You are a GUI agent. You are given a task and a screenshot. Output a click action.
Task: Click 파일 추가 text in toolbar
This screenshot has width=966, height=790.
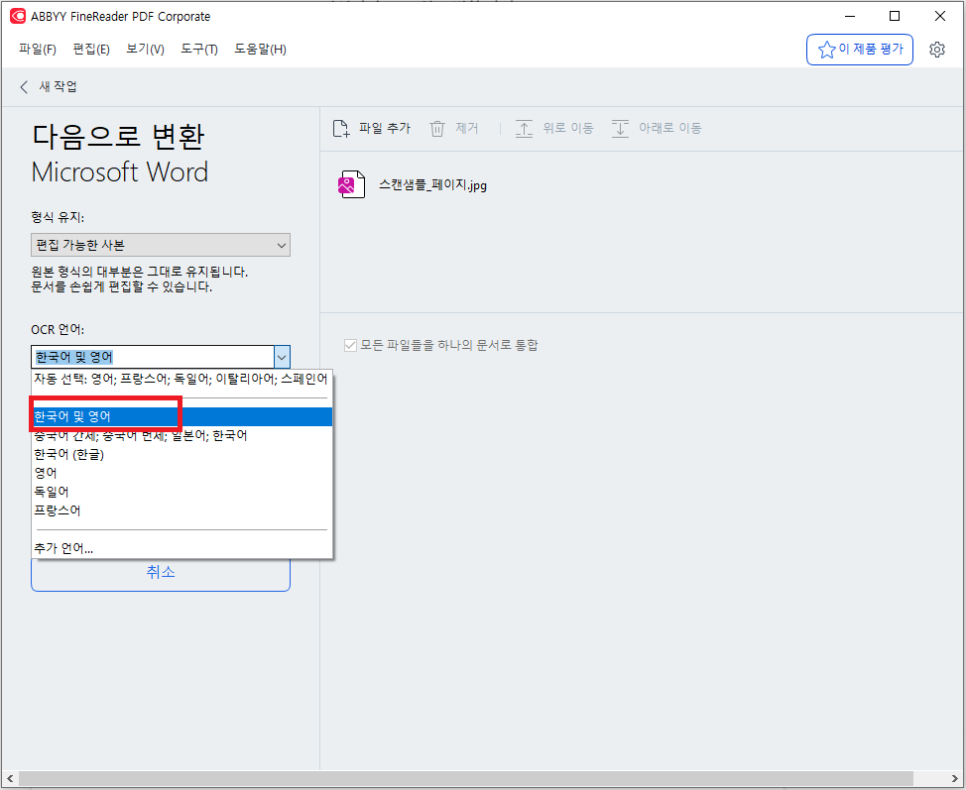point(385,128)
